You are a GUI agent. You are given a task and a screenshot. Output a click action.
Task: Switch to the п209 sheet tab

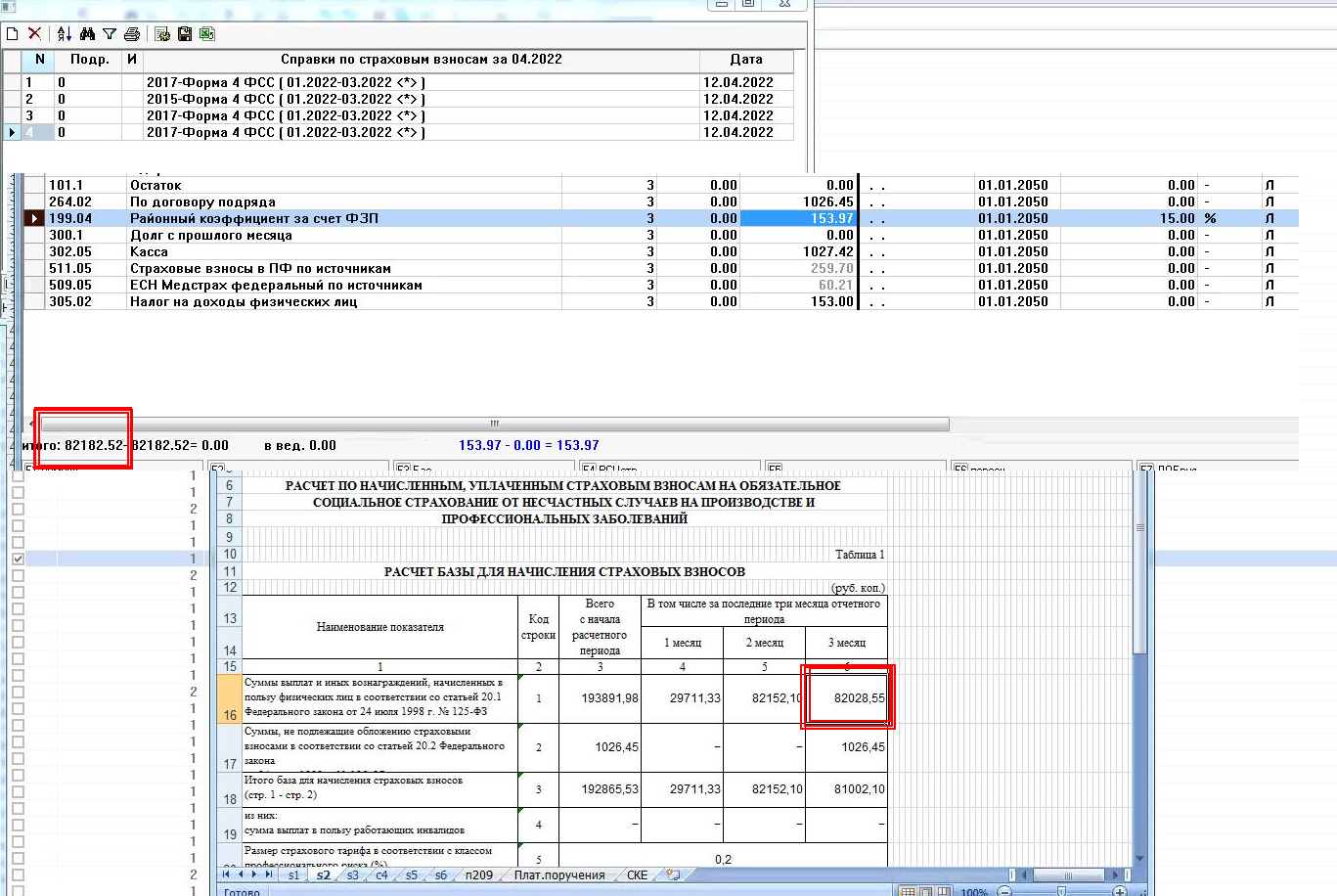coord(478,875)
